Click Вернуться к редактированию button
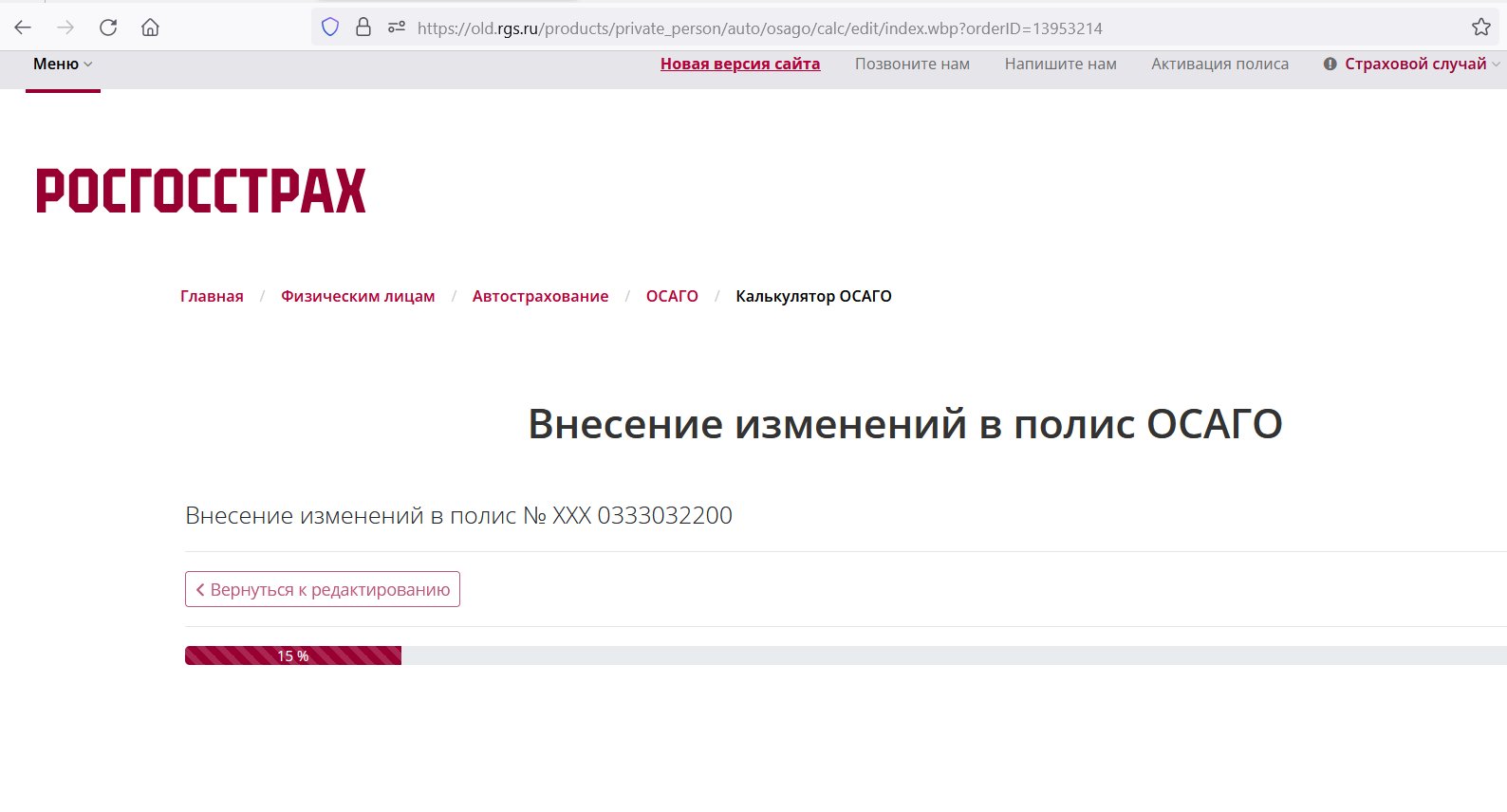 tap(323, 589)
